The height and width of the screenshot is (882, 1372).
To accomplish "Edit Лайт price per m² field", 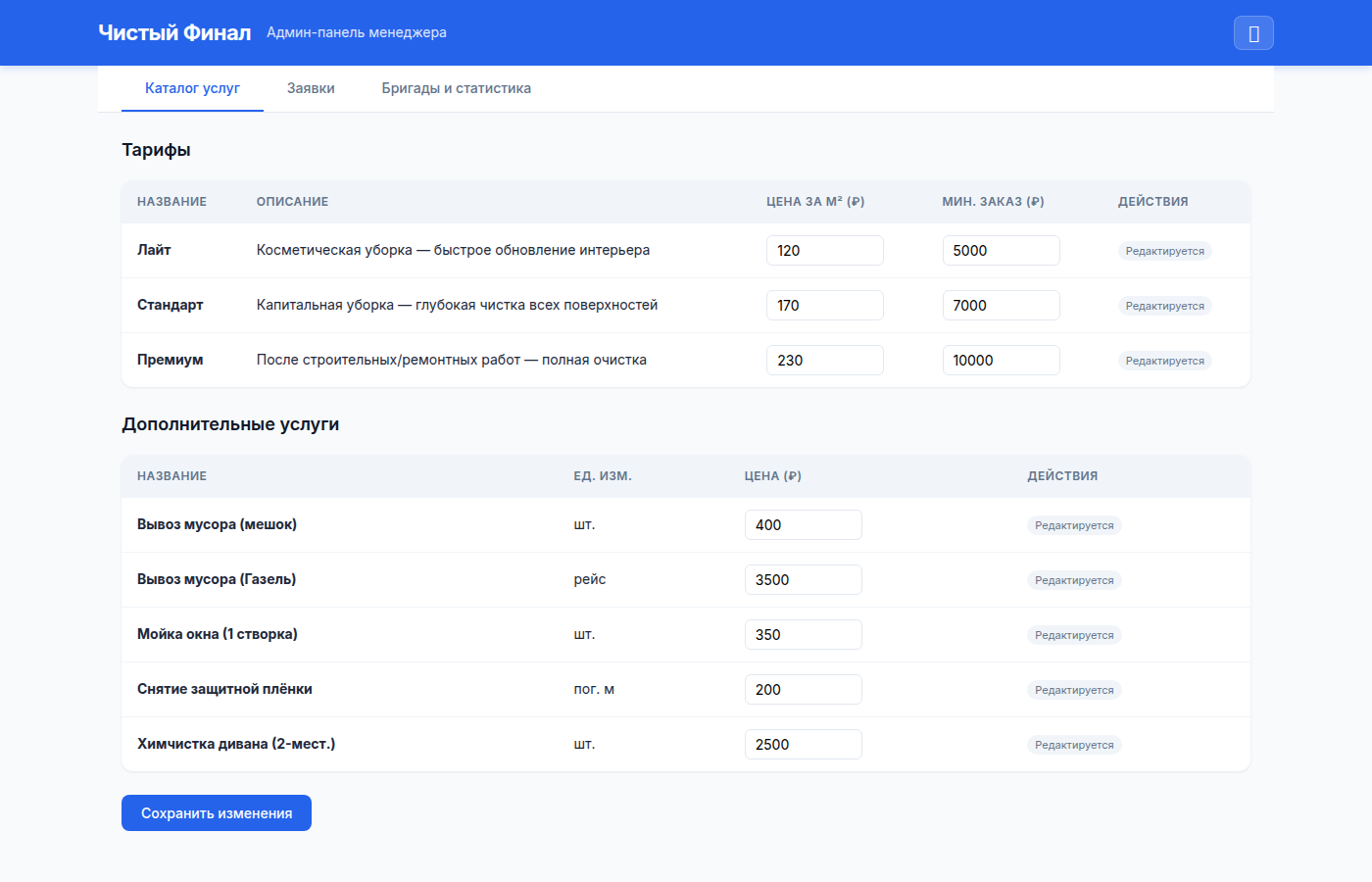I will (x=825, y=251).
